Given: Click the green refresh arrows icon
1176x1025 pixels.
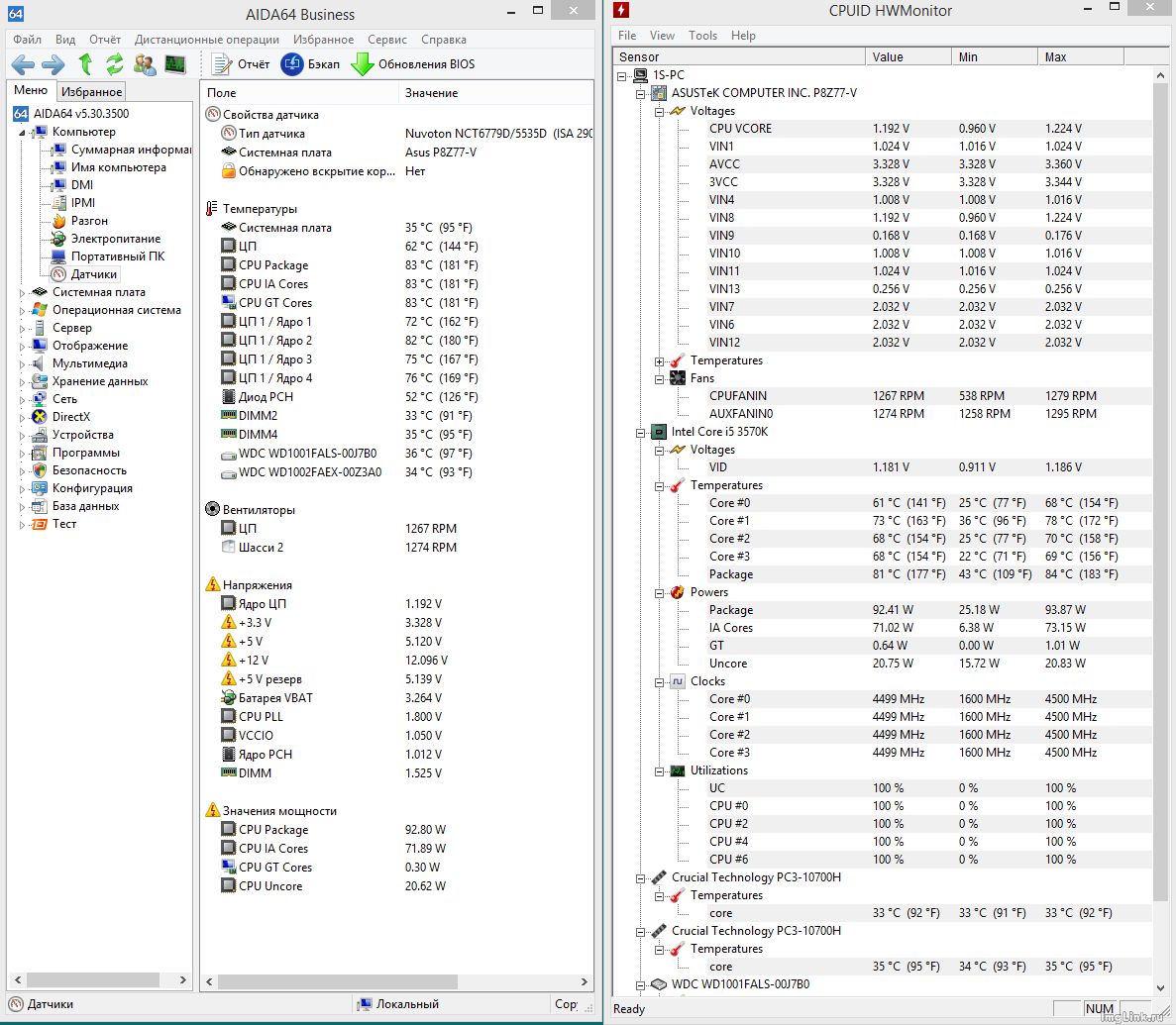Looking at the screenshot, I should coord(115,65).
